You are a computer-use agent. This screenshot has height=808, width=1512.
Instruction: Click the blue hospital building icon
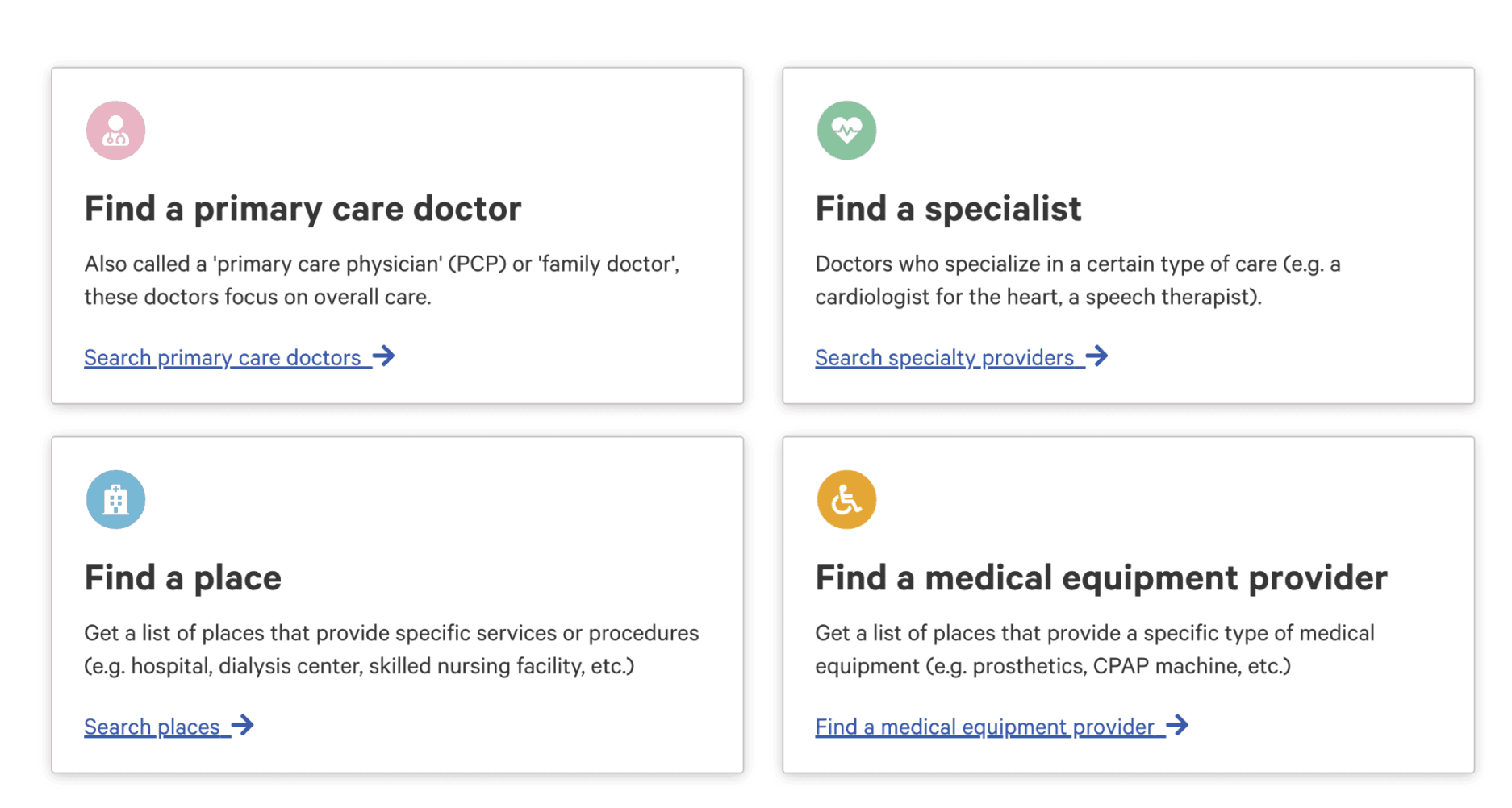tap(115, 500)
